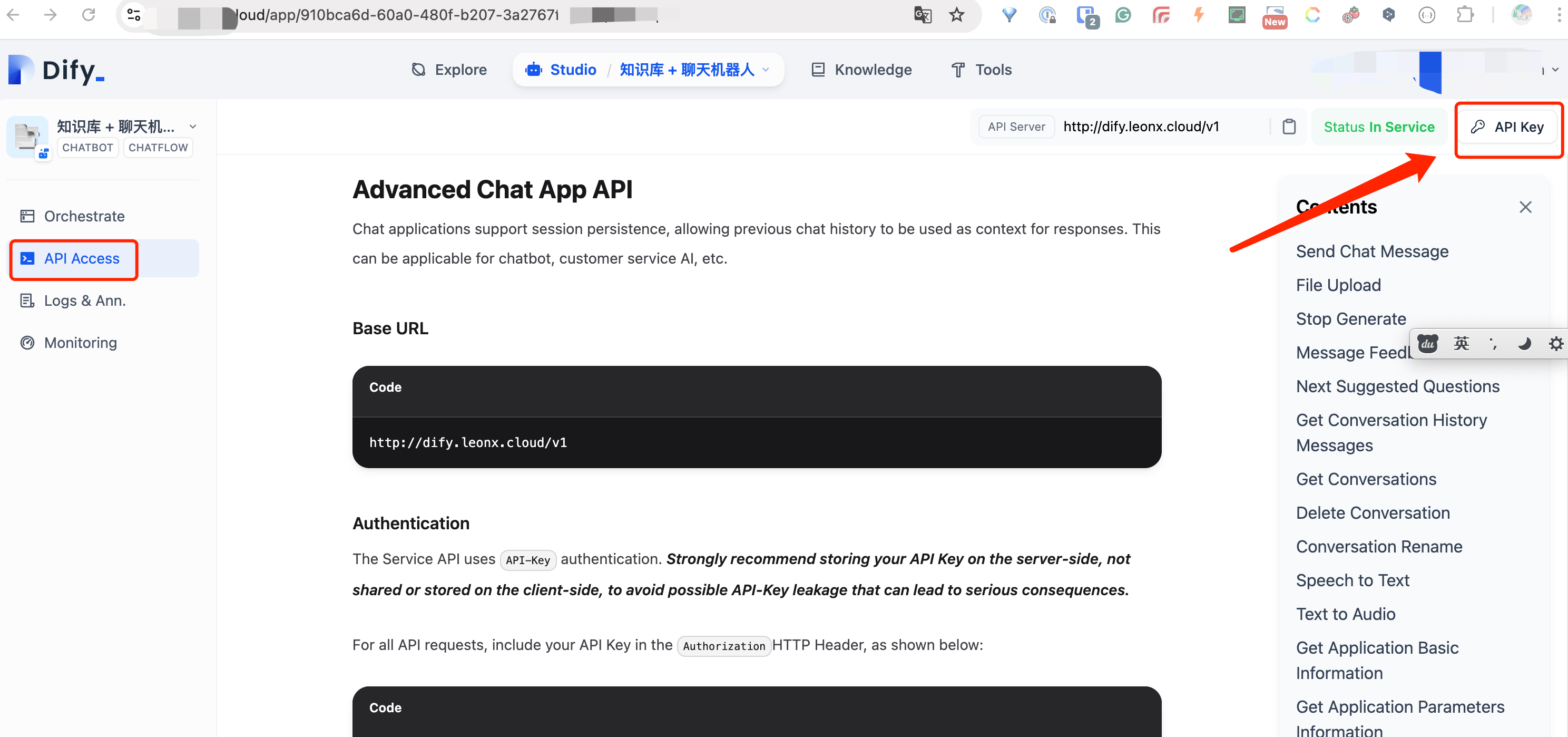The image size is (1568, 737).
Task: Open the Get Conversations link in Contents
Action: click(x=1366, y=479)
